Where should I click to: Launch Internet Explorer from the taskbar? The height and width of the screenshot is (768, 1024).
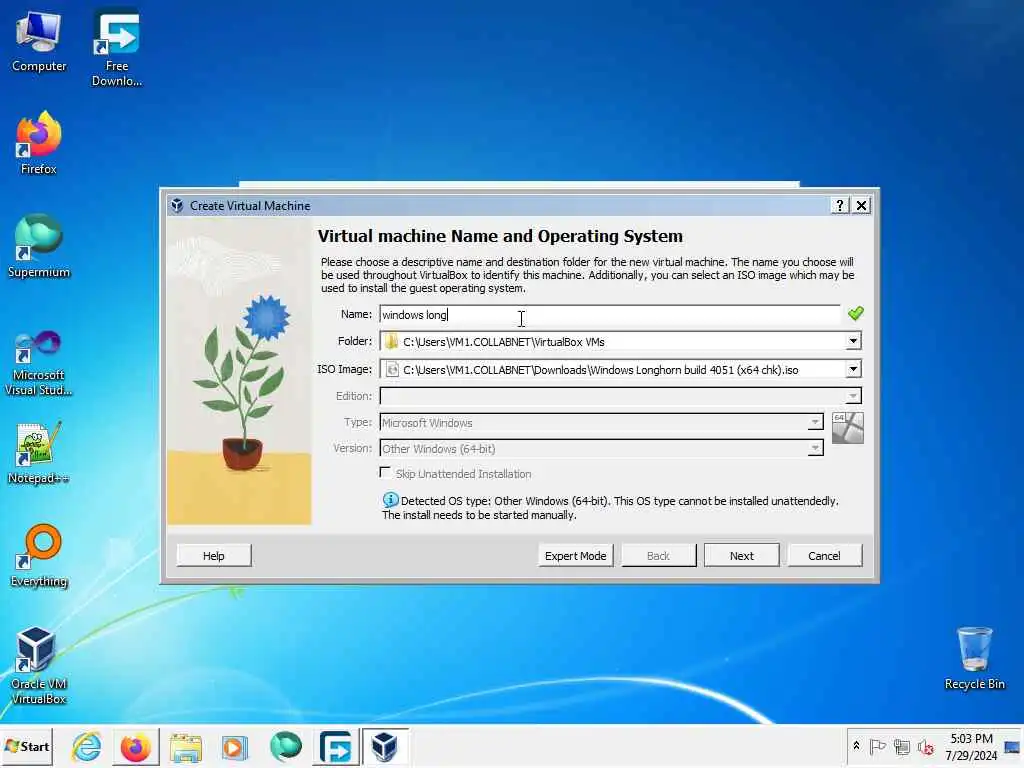(x=86, y=746)
